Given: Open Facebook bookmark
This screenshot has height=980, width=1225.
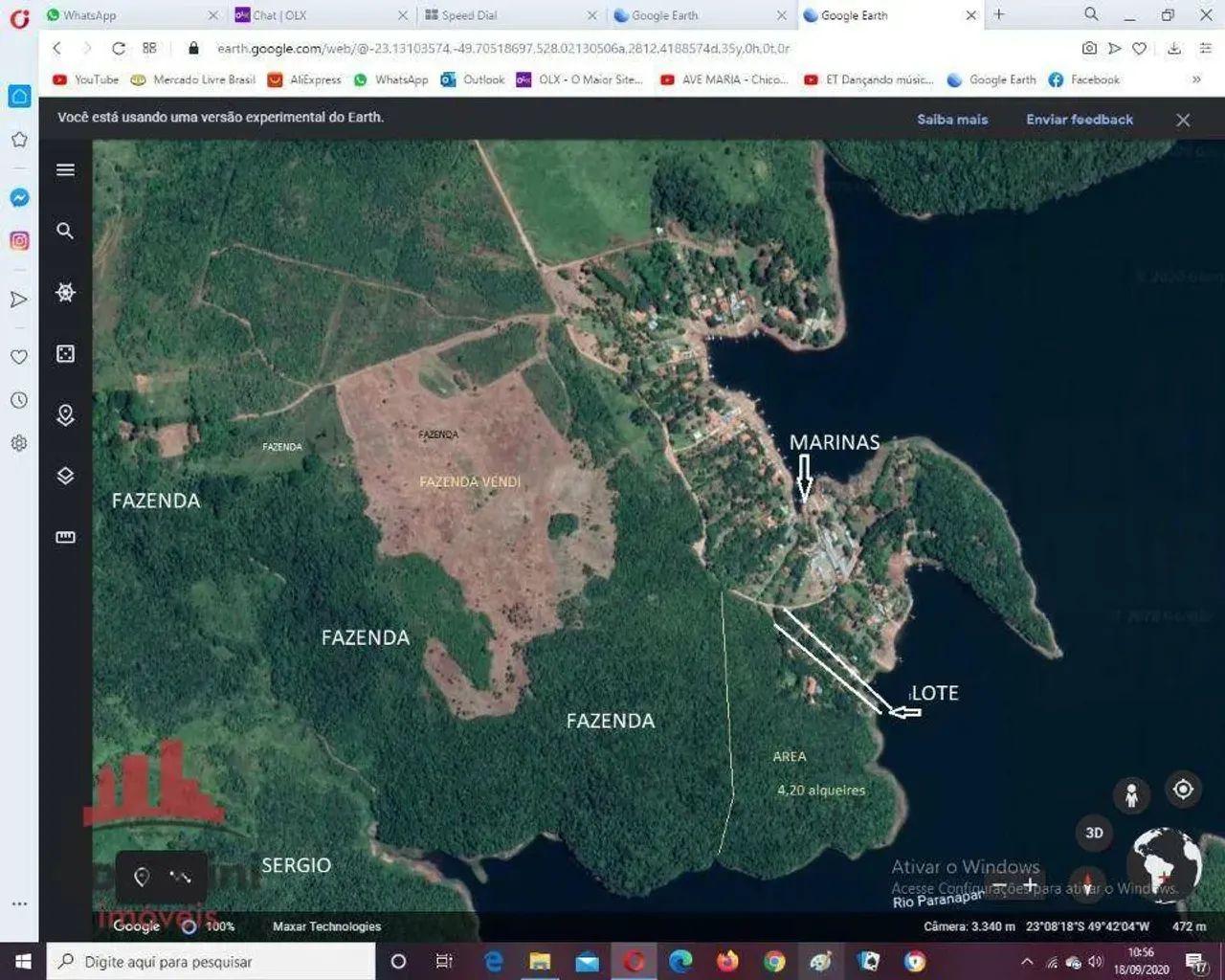Looking at the screenshot, I should click(x=1084, y=79).
